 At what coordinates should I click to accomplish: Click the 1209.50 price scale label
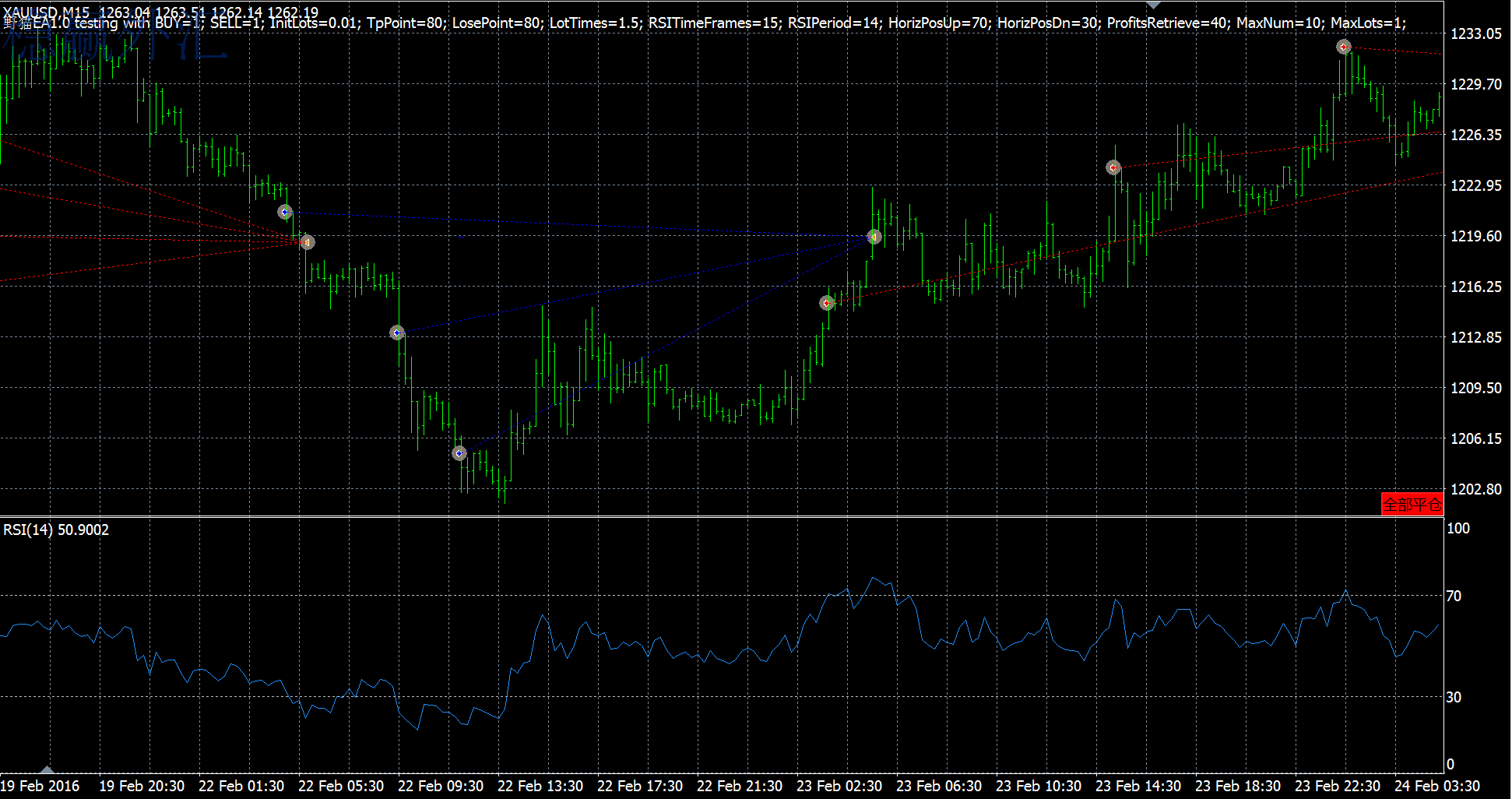1476,388
